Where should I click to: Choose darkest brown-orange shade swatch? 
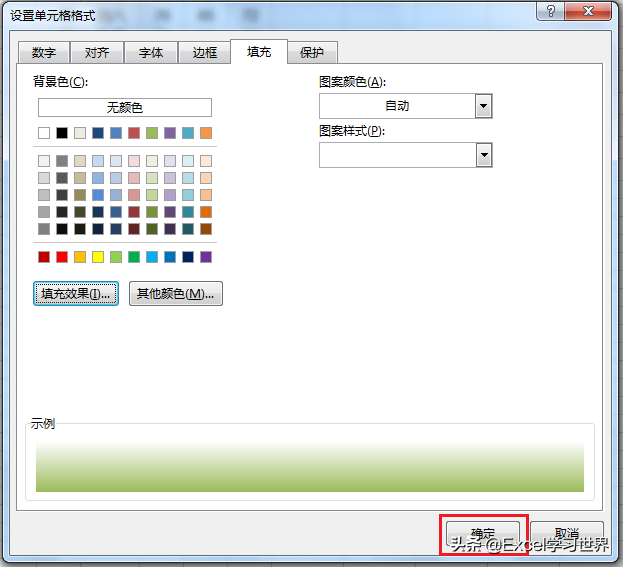[206, 229]
